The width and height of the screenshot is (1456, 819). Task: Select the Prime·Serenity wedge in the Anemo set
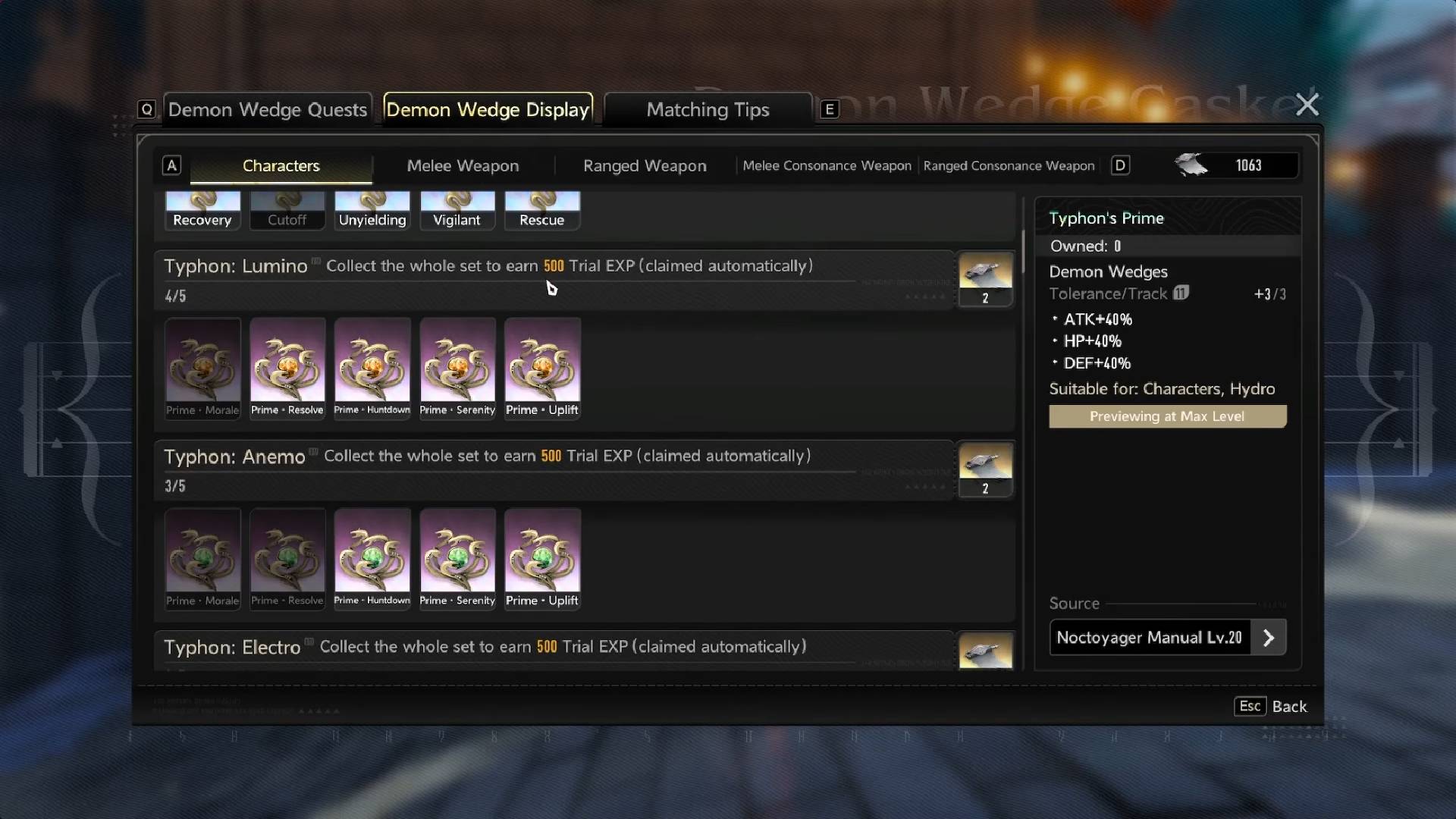click(x=457, y=560)
